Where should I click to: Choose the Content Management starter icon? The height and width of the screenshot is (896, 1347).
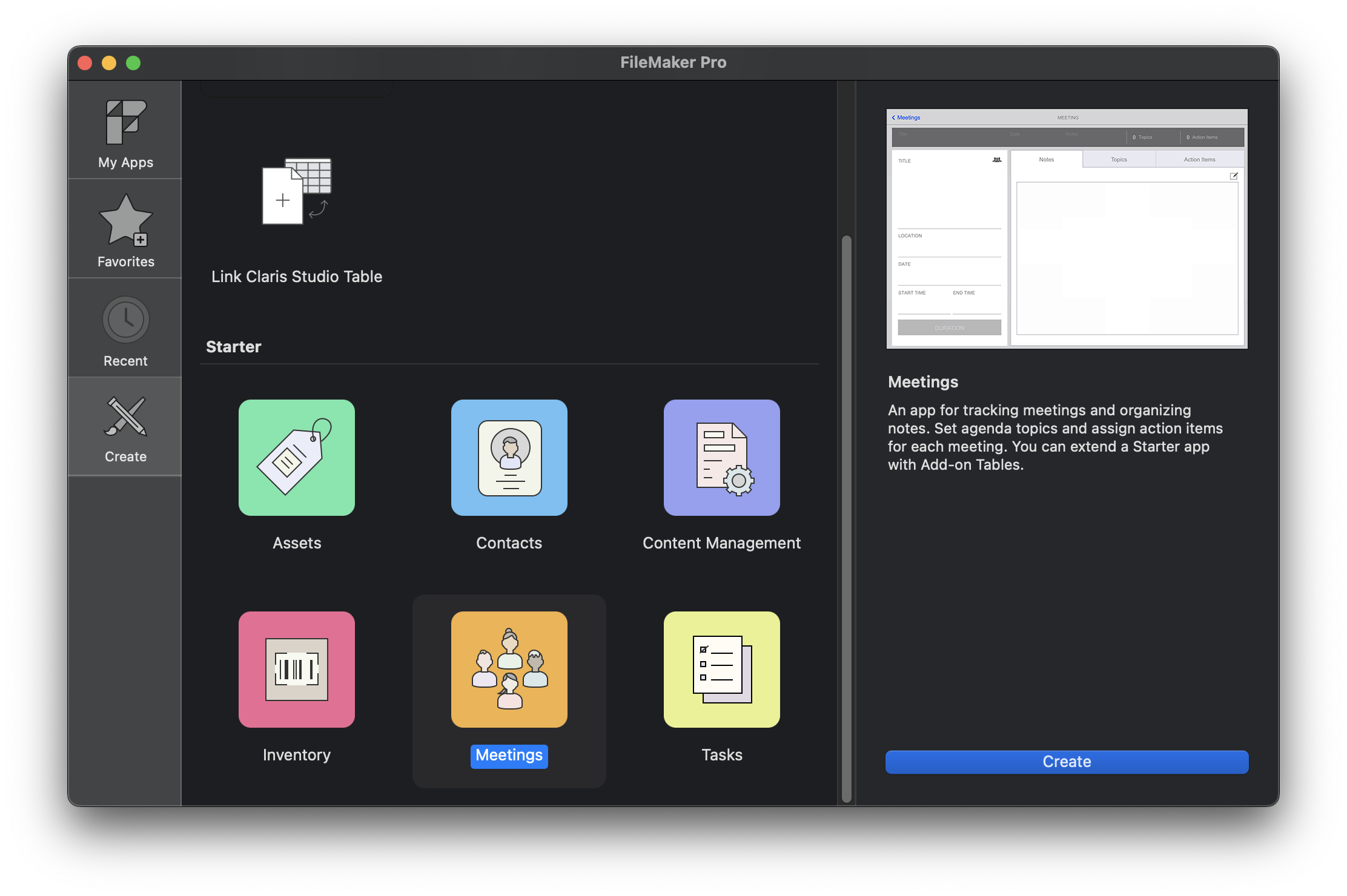point(722,458)
